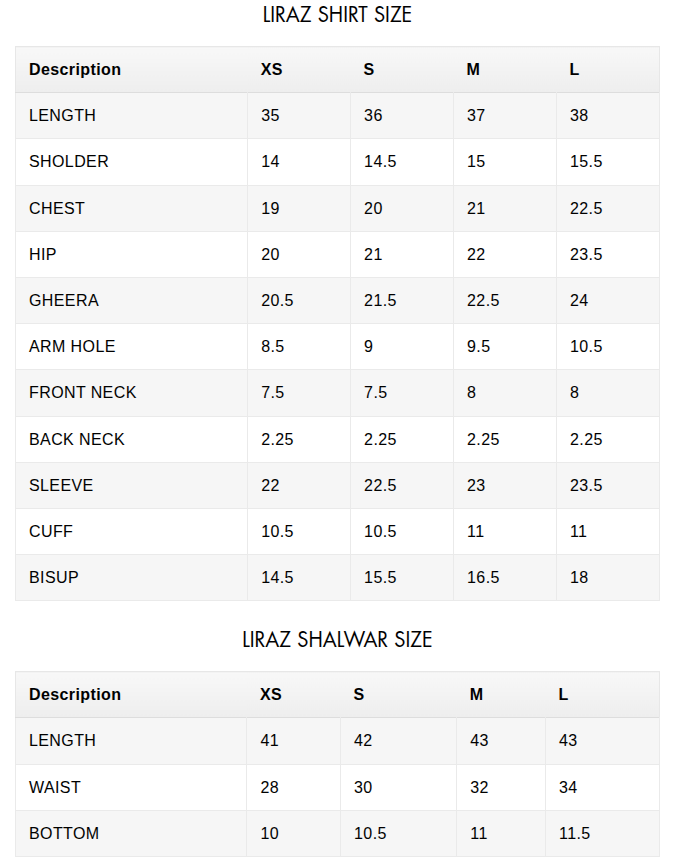This screenshot has width=675, height=858.
Task: Click the BISUP row label
Action: click(x=54, y=577)
